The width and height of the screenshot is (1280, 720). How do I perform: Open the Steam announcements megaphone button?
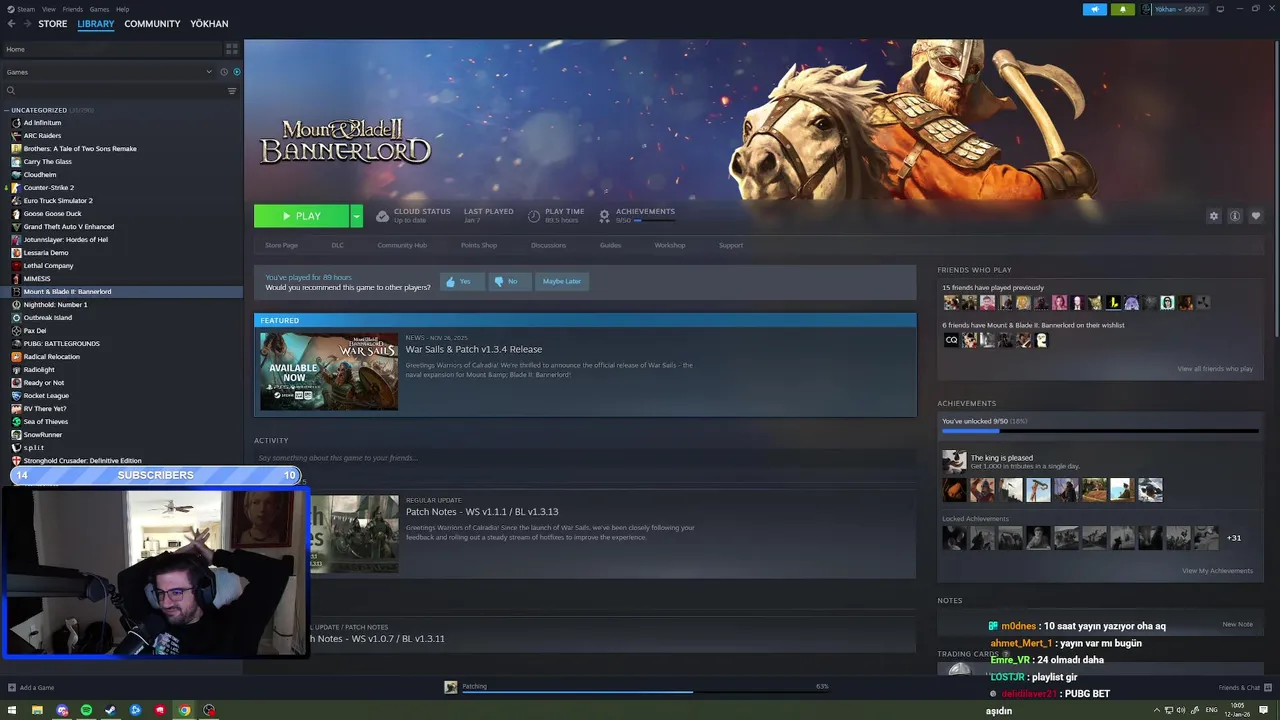click(1094, 9)
